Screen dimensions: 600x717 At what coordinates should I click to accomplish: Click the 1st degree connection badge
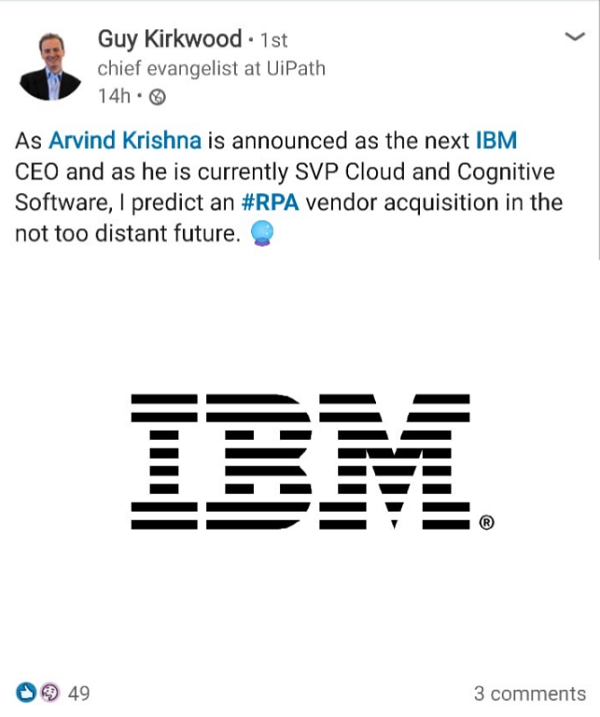click(273, 41)
